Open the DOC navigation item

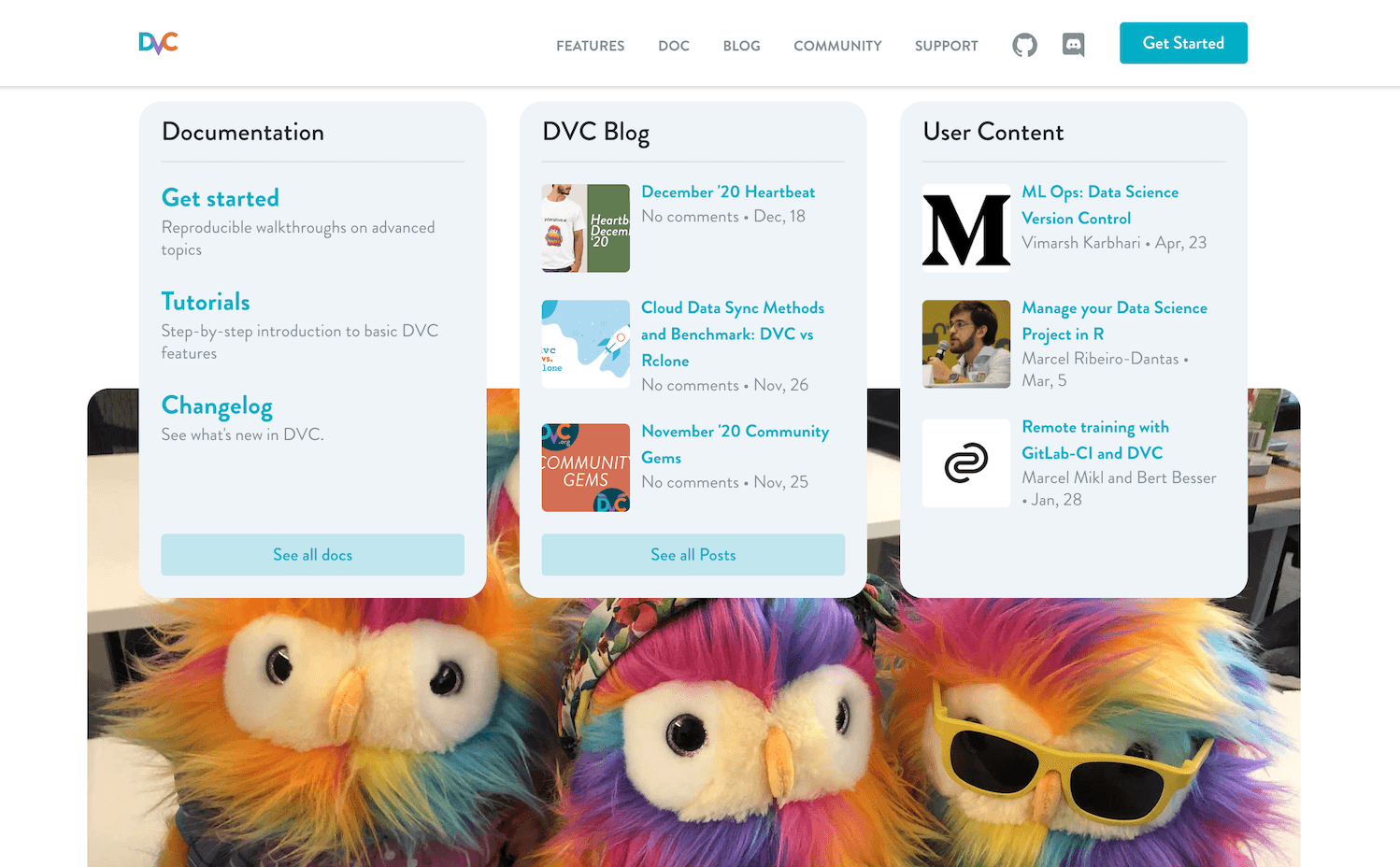tap(674, 46)
